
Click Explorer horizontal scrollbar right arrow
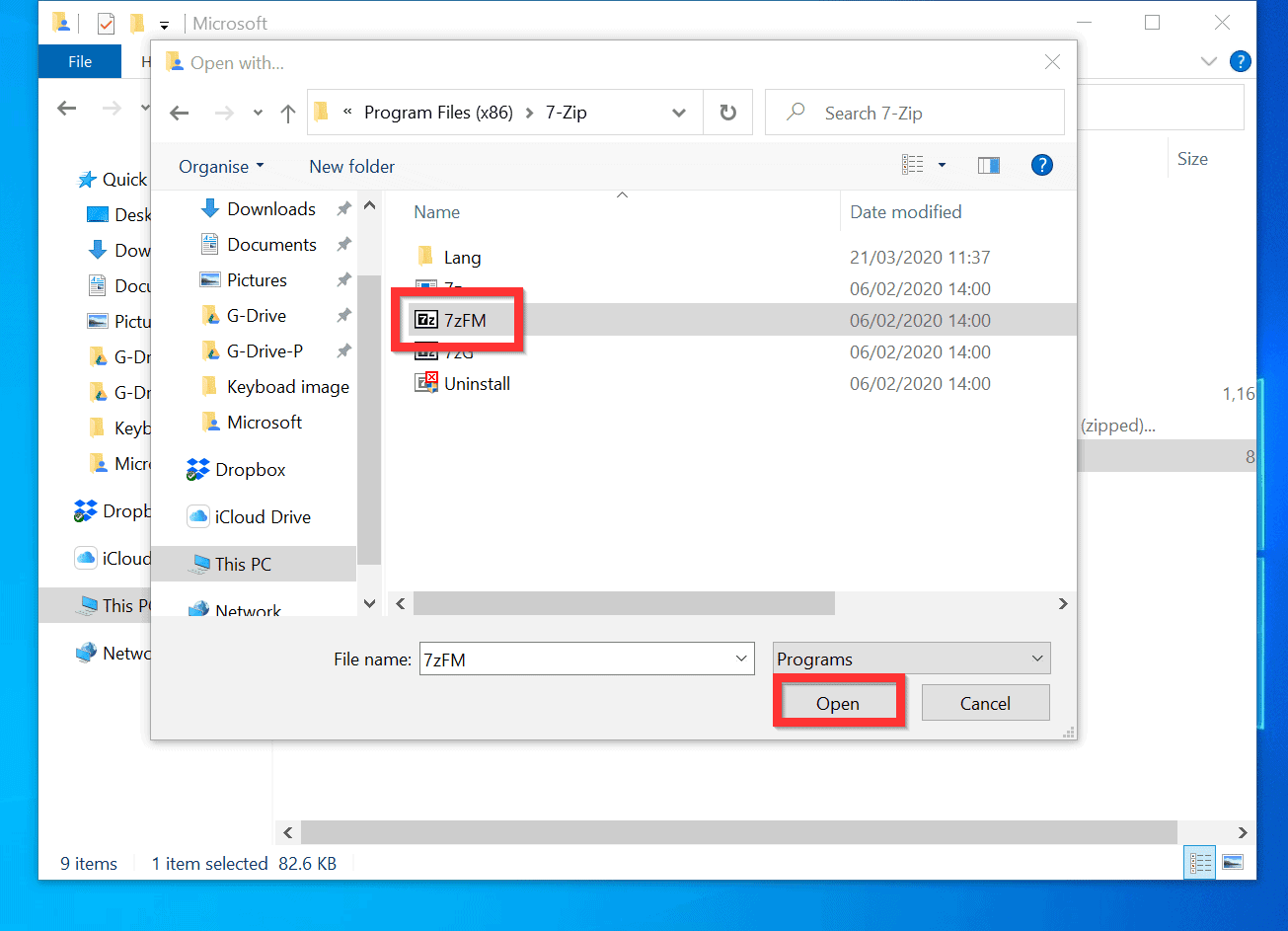pos(1243,832)
